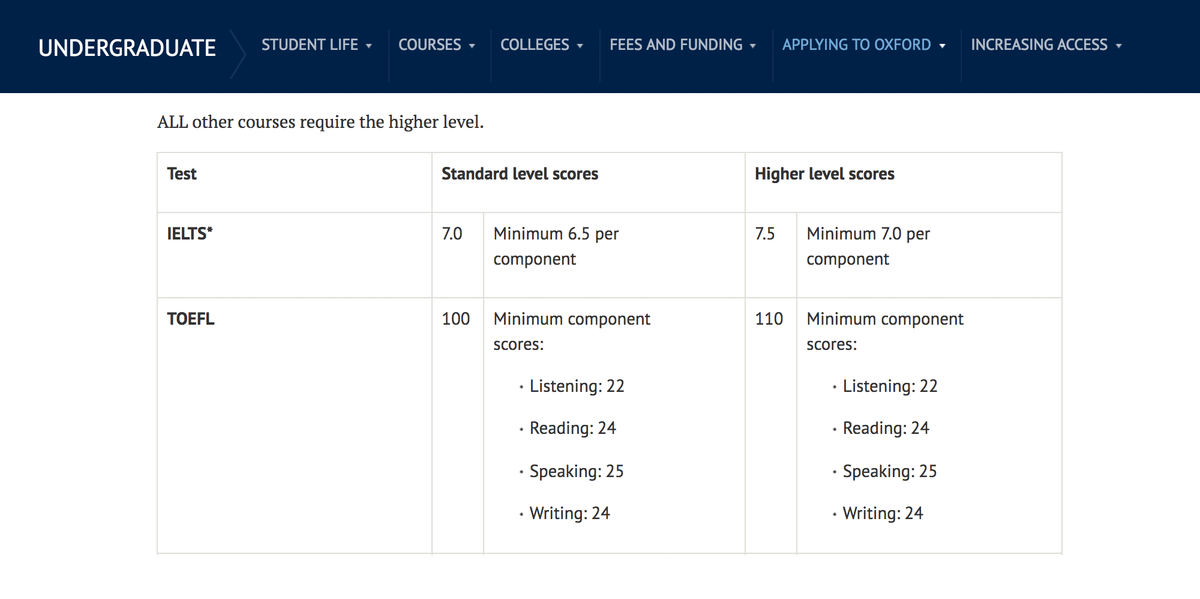This screenshot has height=599, width=1200.
Task: Expand the Fees and Funding dropdown arrow
Action: pos(752,45)
